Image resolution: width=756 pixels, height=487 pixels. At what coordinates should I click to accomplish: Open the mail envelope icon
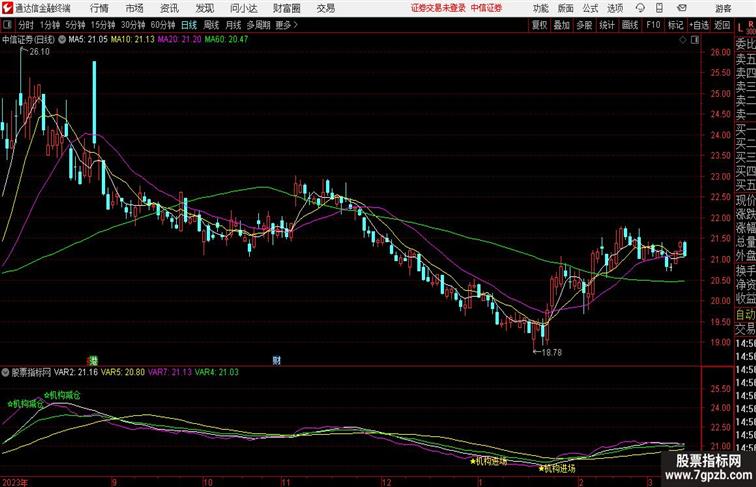pyautogui.click(x=682, y=8)
